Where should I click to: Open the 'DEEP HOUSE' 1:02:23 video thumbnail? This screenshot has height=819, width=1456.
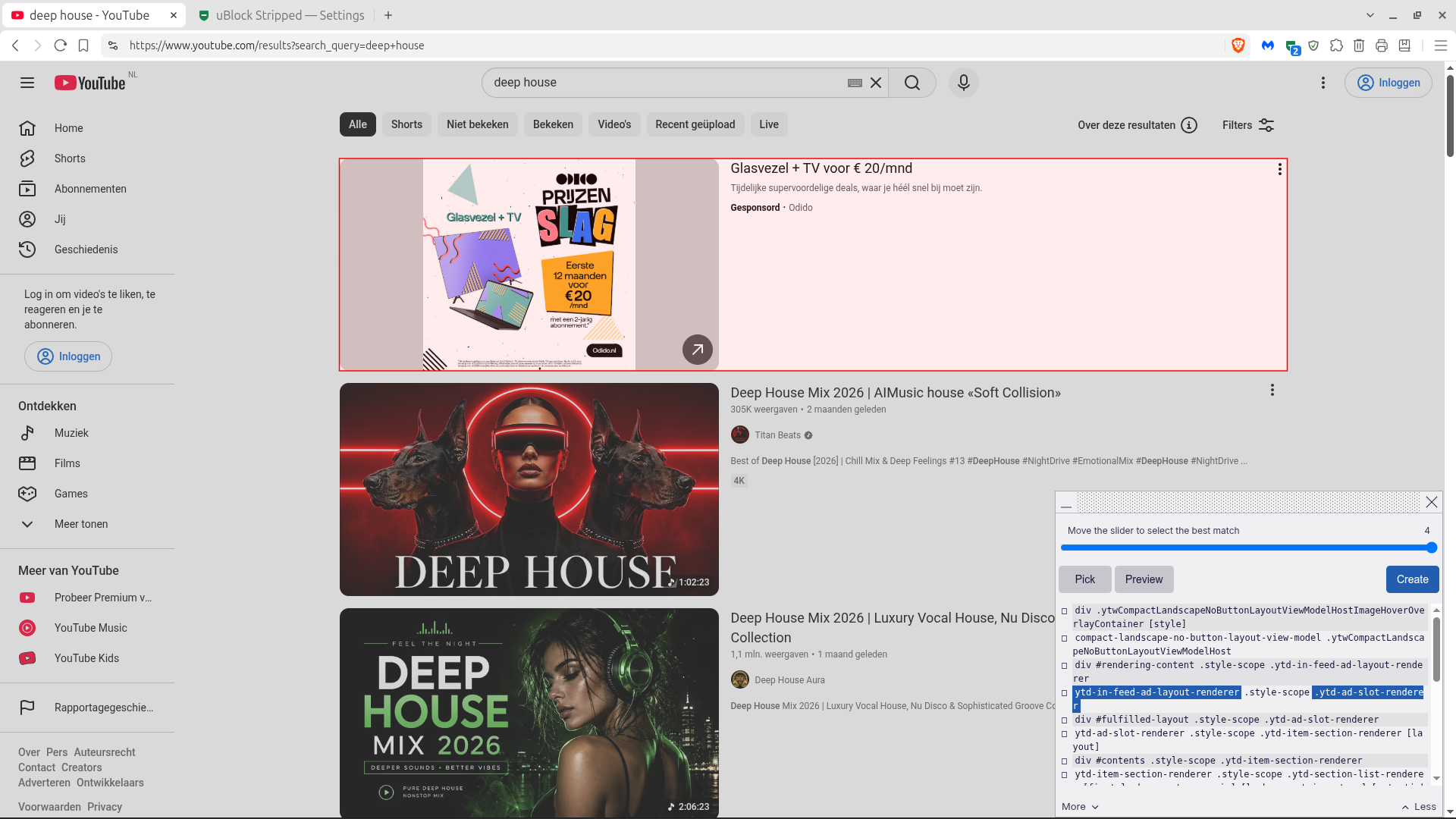point(529,489)
